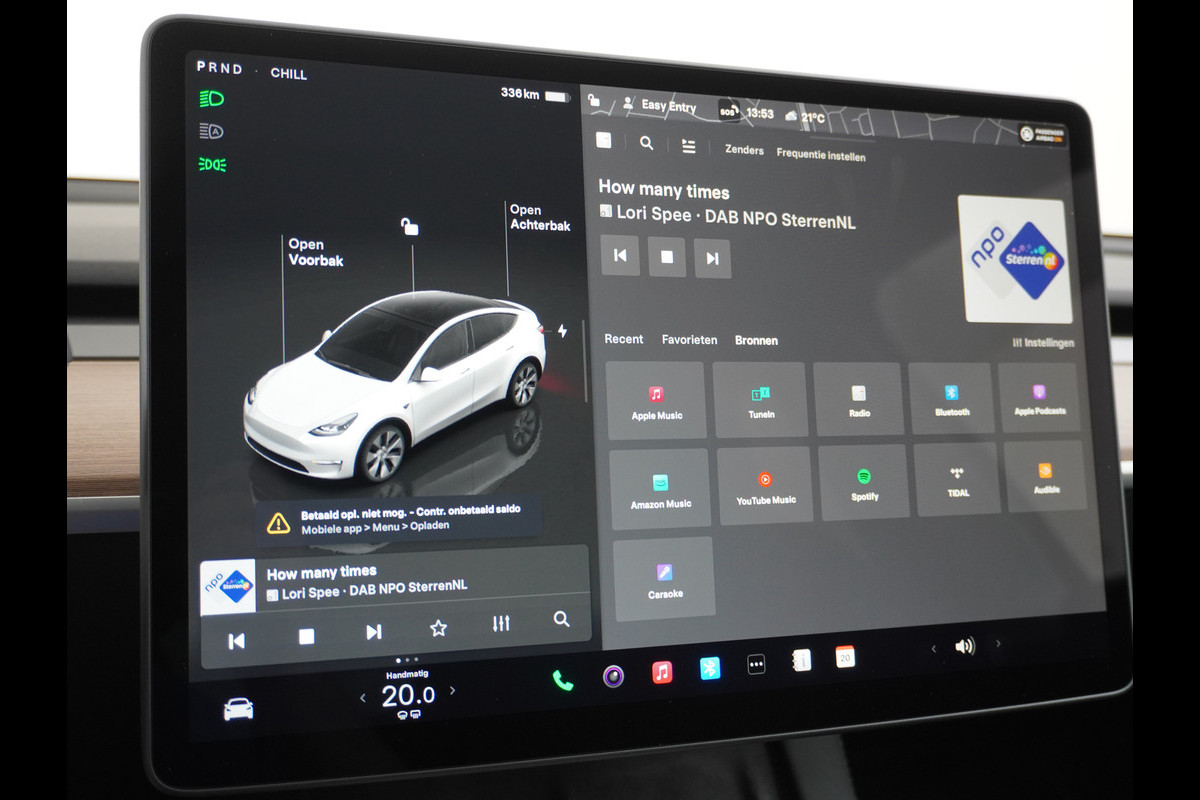Open the red Music app in the dock
The image size is (1200, 800).
tap(662, 672)
